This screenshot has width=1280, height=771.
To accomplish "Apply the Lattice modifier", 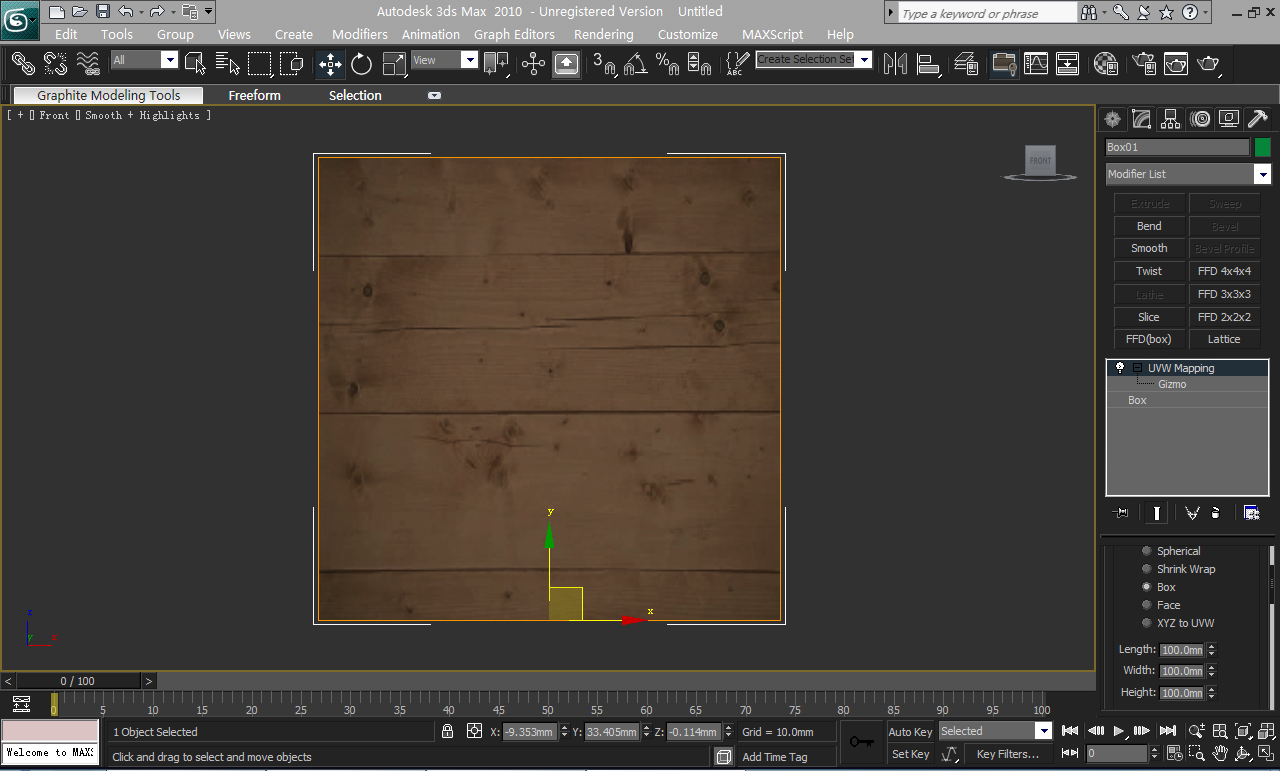I will tap(1224, 339).
